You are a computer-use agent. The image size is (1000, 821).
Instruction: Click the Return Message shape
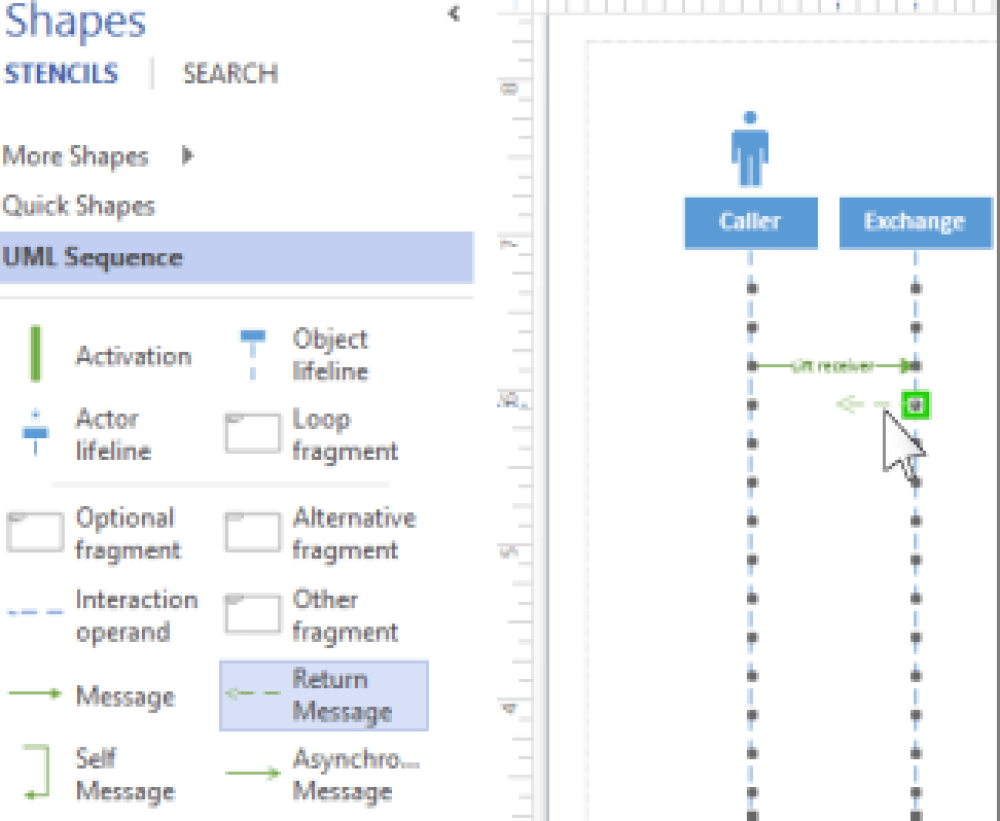pyautogui.click(x=323, y=695)
